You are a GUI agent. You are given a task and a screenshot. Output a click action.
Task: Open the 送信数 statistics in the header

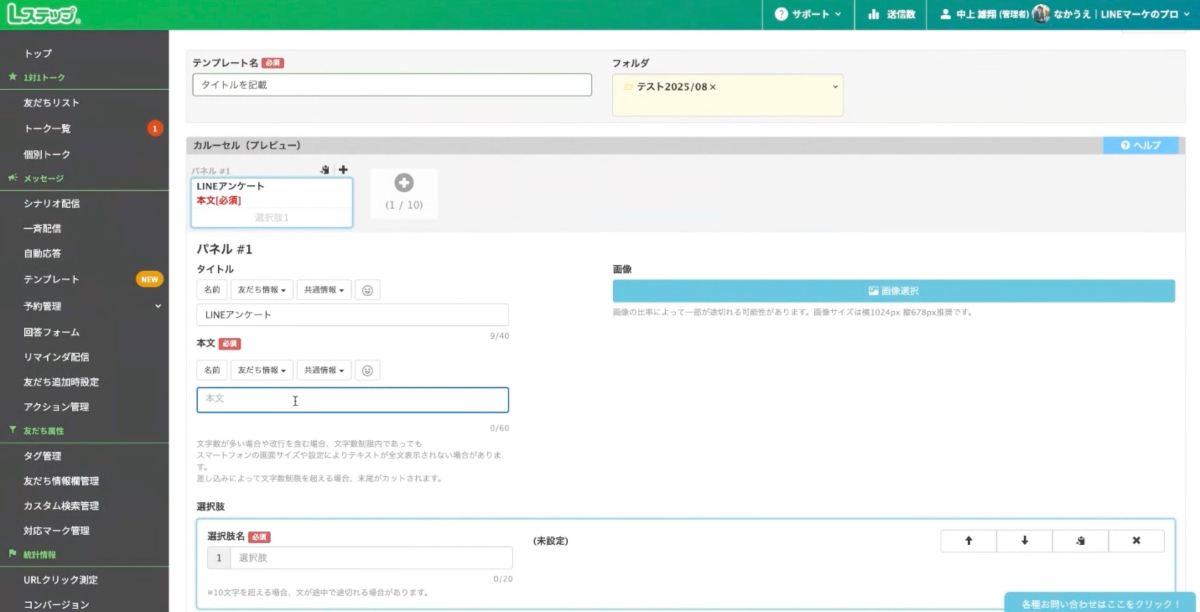coord(891,15)
